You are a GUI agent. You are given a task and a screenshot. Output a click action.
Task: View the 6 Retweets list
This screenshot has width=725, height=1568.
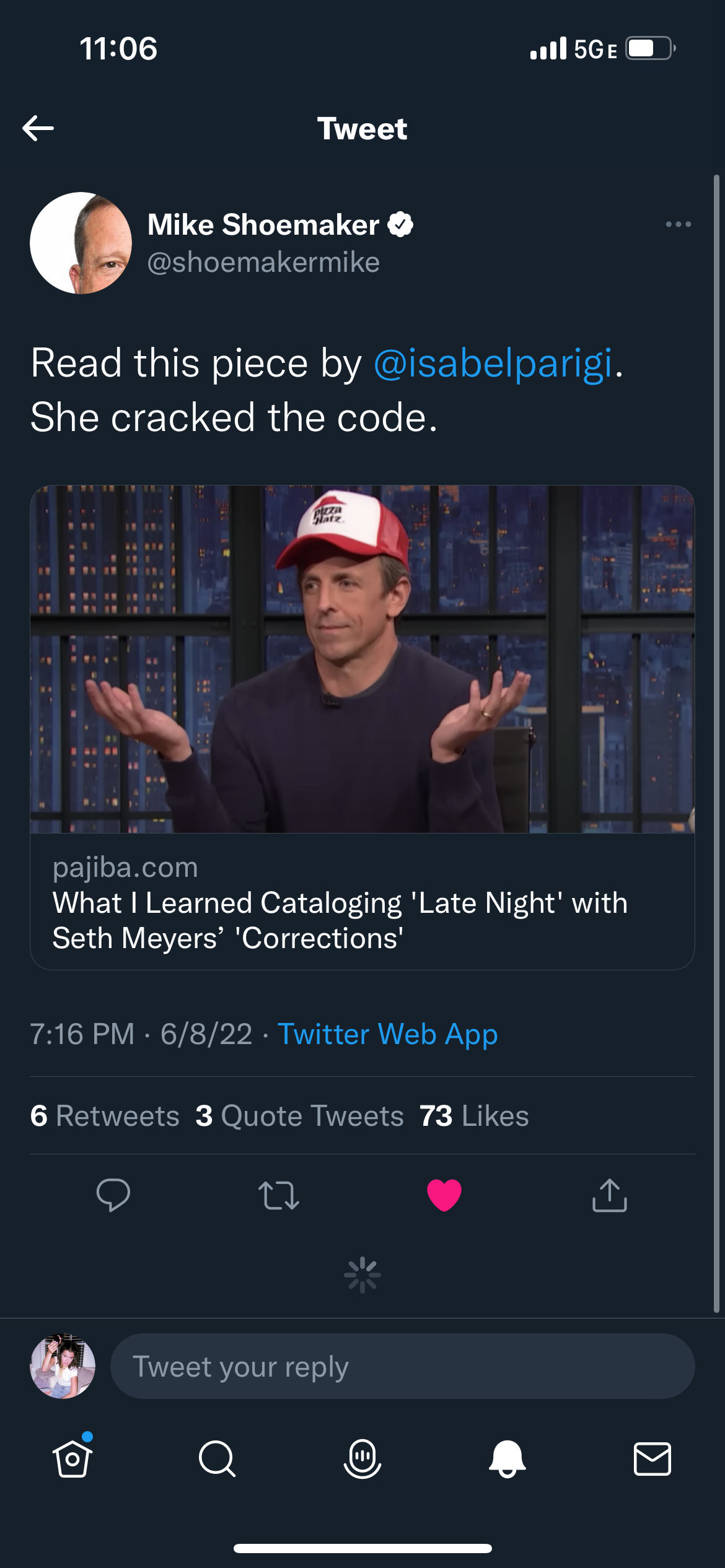105,1116
